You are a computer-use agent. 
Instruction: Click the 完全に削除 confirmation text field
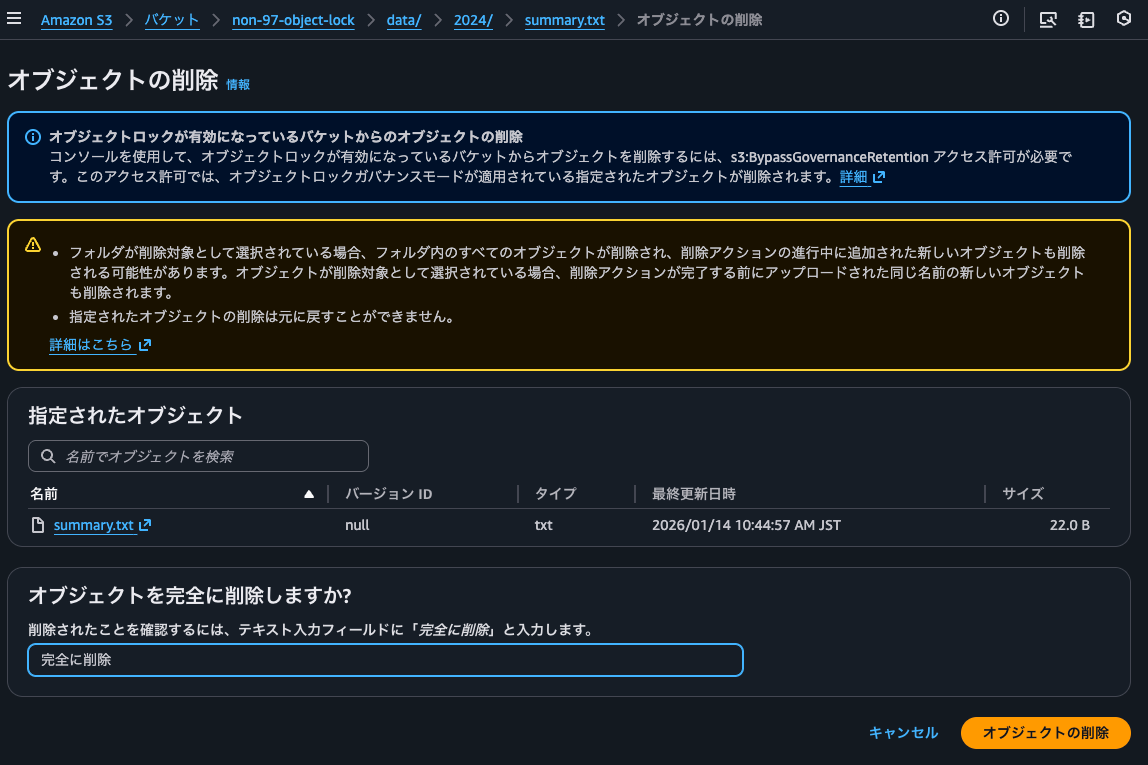pos(385,660)
